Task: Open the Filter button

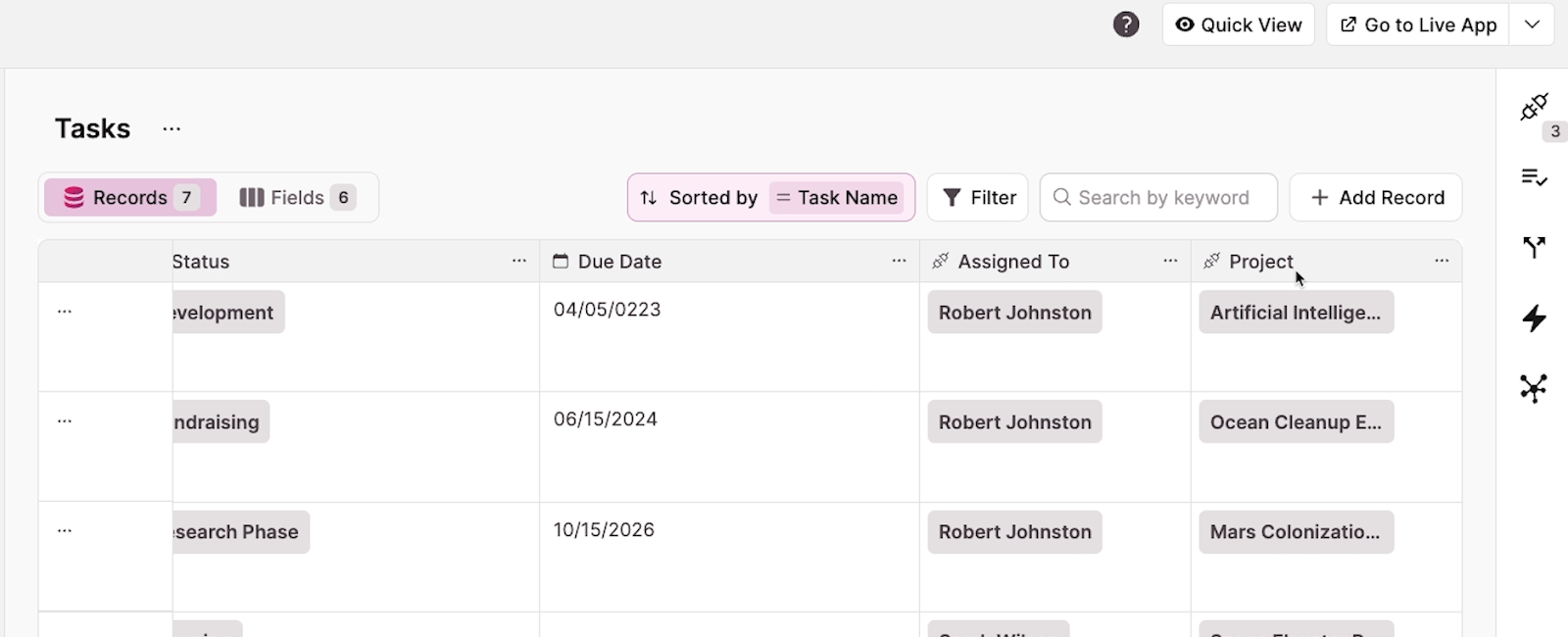Action: [978, 198]
